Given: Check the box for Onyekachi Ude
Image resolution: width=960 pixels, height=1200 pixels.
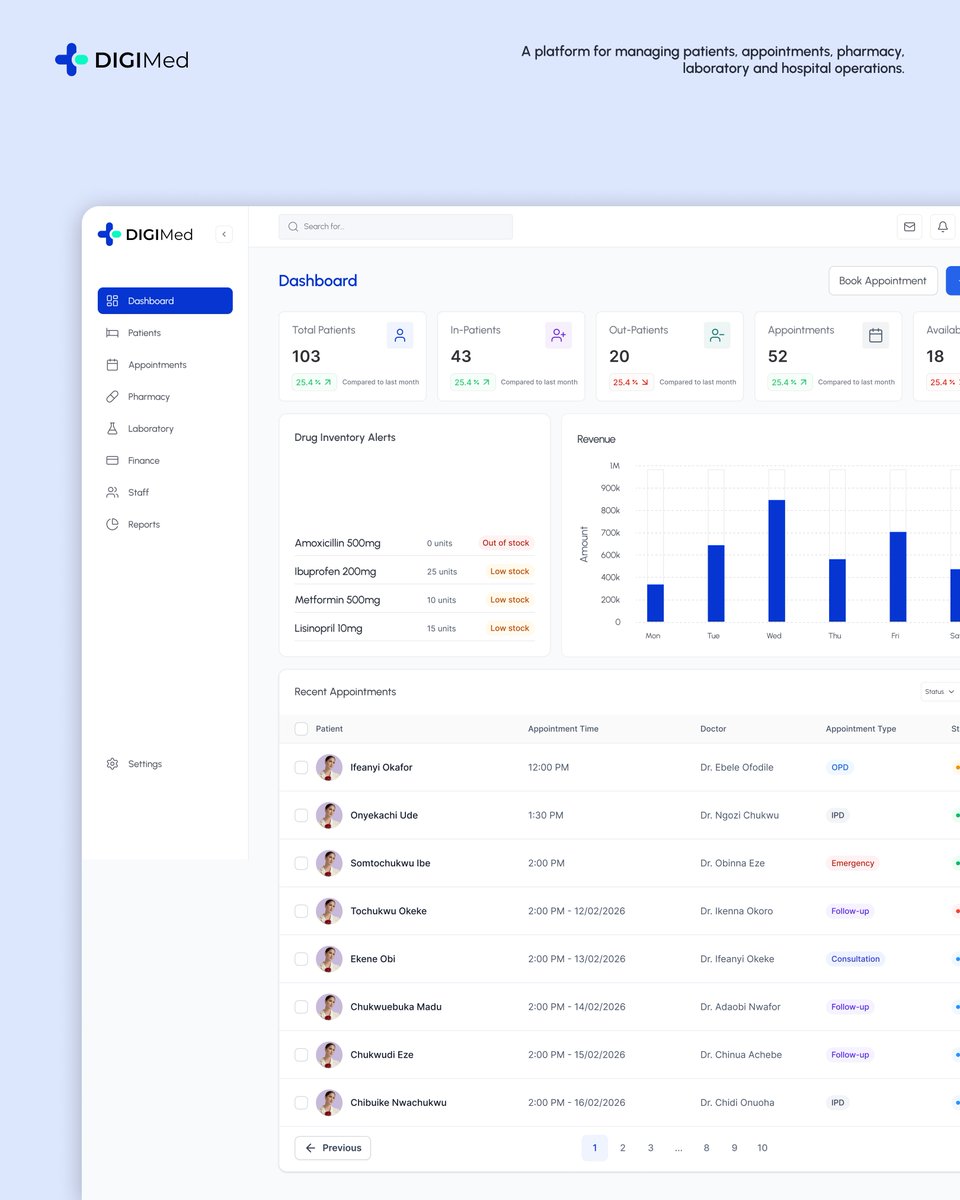Looking at the screenshot, I should [301, 815].
